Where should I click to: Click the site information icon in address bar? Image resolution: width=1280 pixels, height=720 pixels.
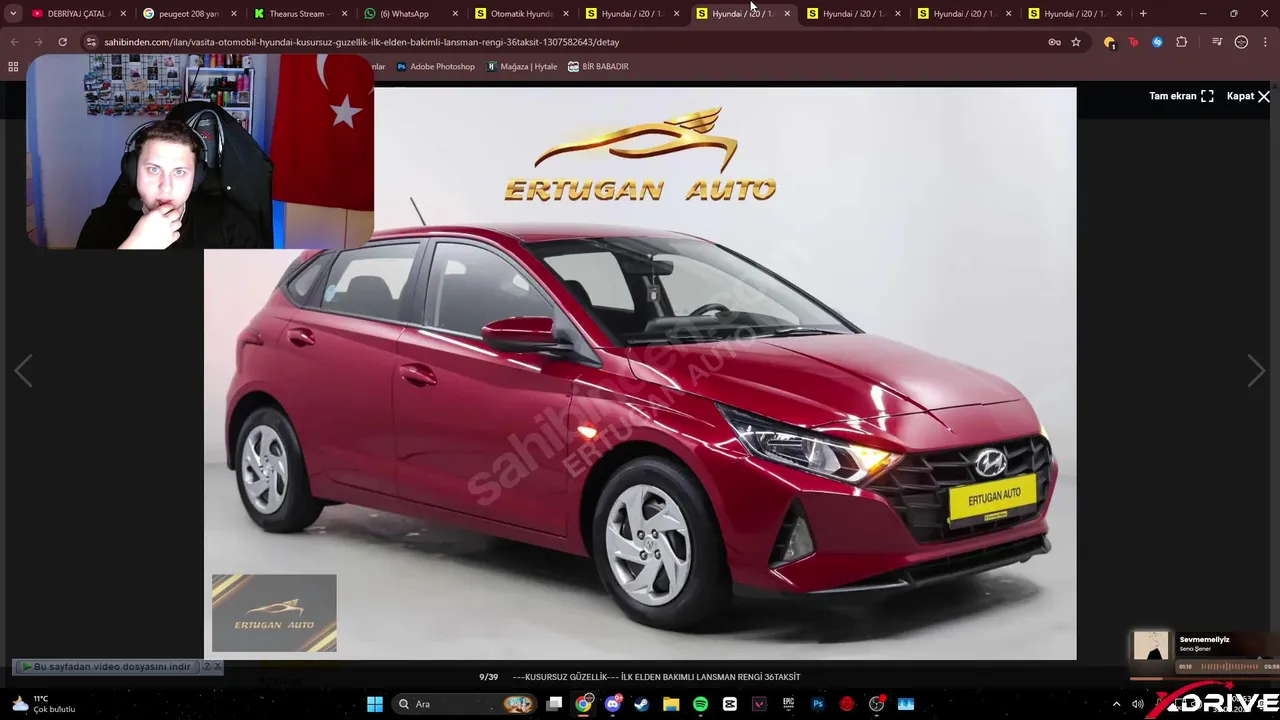pyautogui.click(x=91, y=42)
